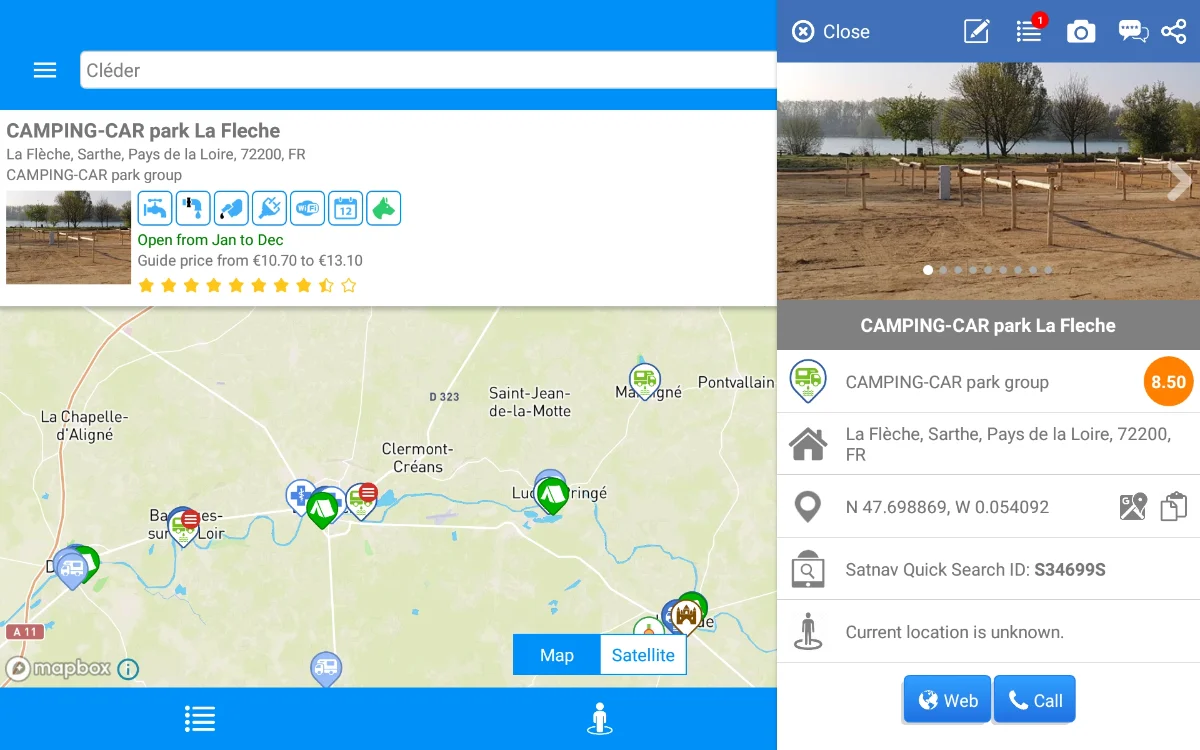Screen dimensions: 1200x750
Task: Open the CAMPING-CAR park La Fleche title
Action: 143,131
